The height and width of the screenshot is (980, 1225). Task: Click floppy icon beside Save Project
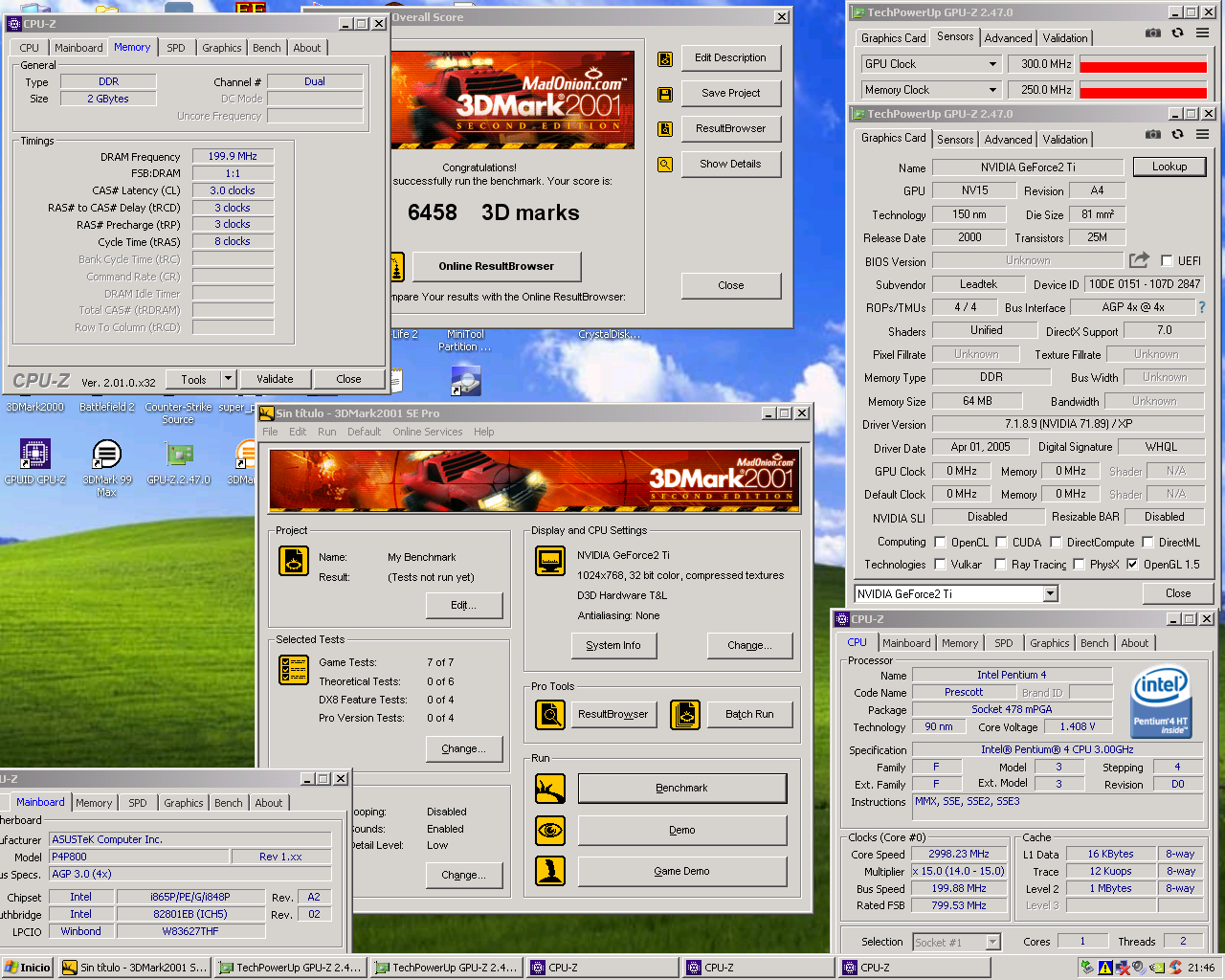665,94
